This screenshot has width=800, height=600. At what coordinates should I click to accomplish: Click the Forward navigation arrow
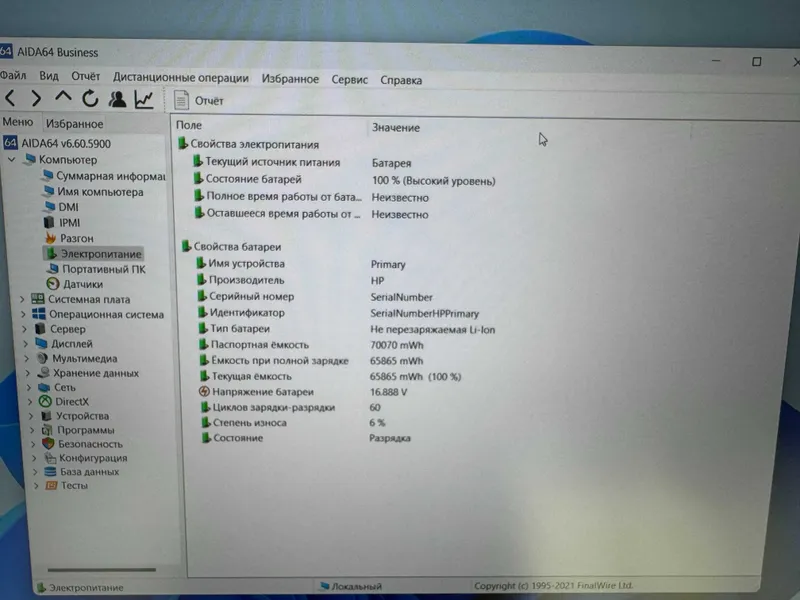36,98
